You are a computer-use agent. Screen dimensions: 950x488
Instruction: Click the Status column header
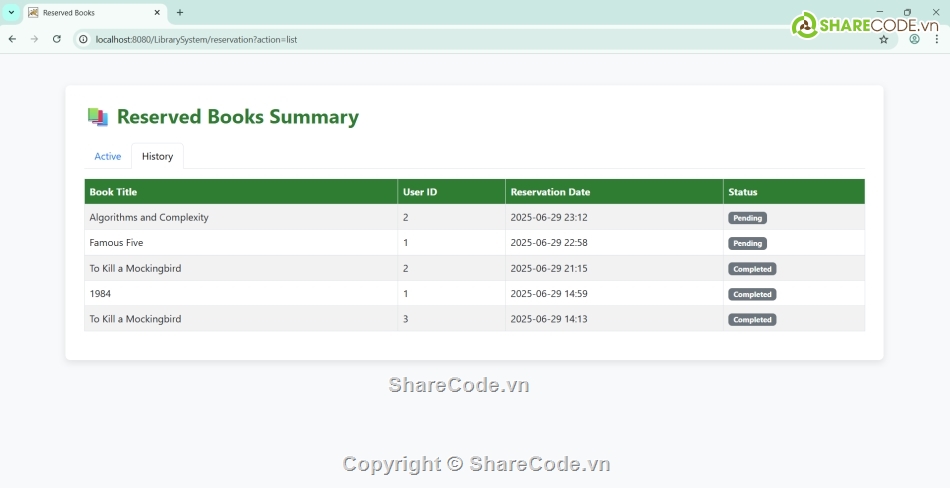point(742,192)
